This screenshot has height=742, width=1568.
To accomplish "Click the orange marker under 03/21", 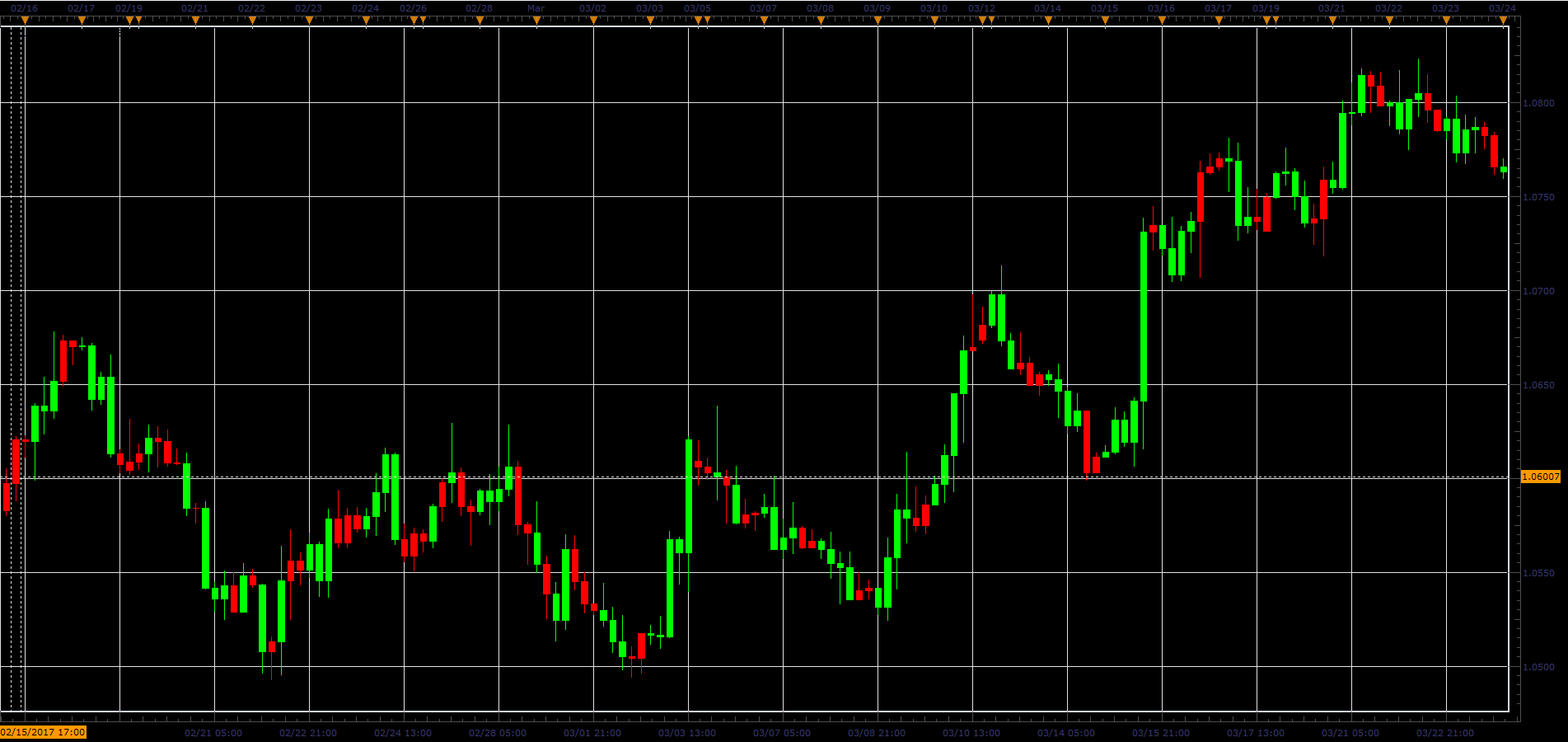I will pos(1332,21).
